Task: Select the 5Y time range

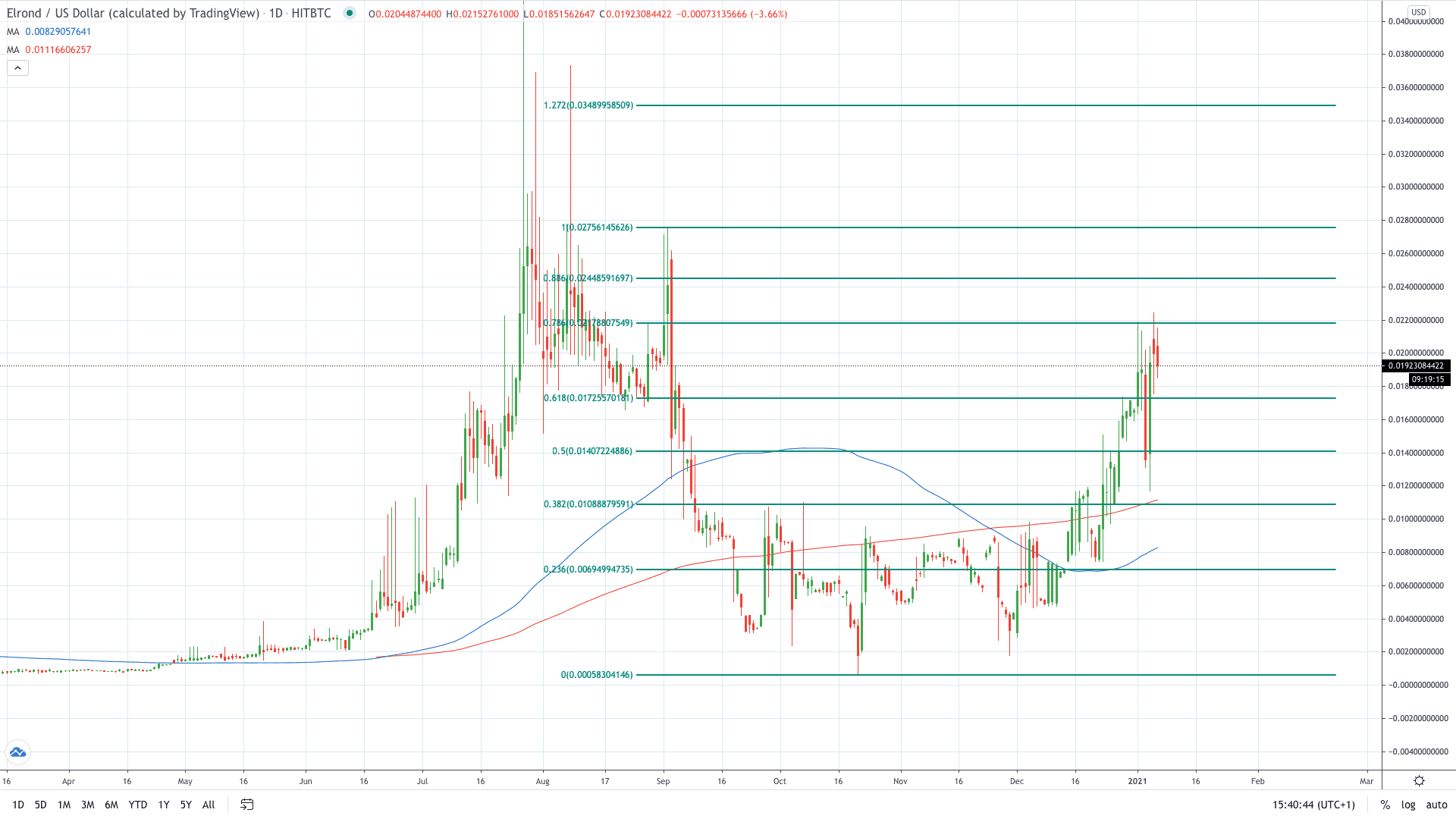Action: coord(186,805)
